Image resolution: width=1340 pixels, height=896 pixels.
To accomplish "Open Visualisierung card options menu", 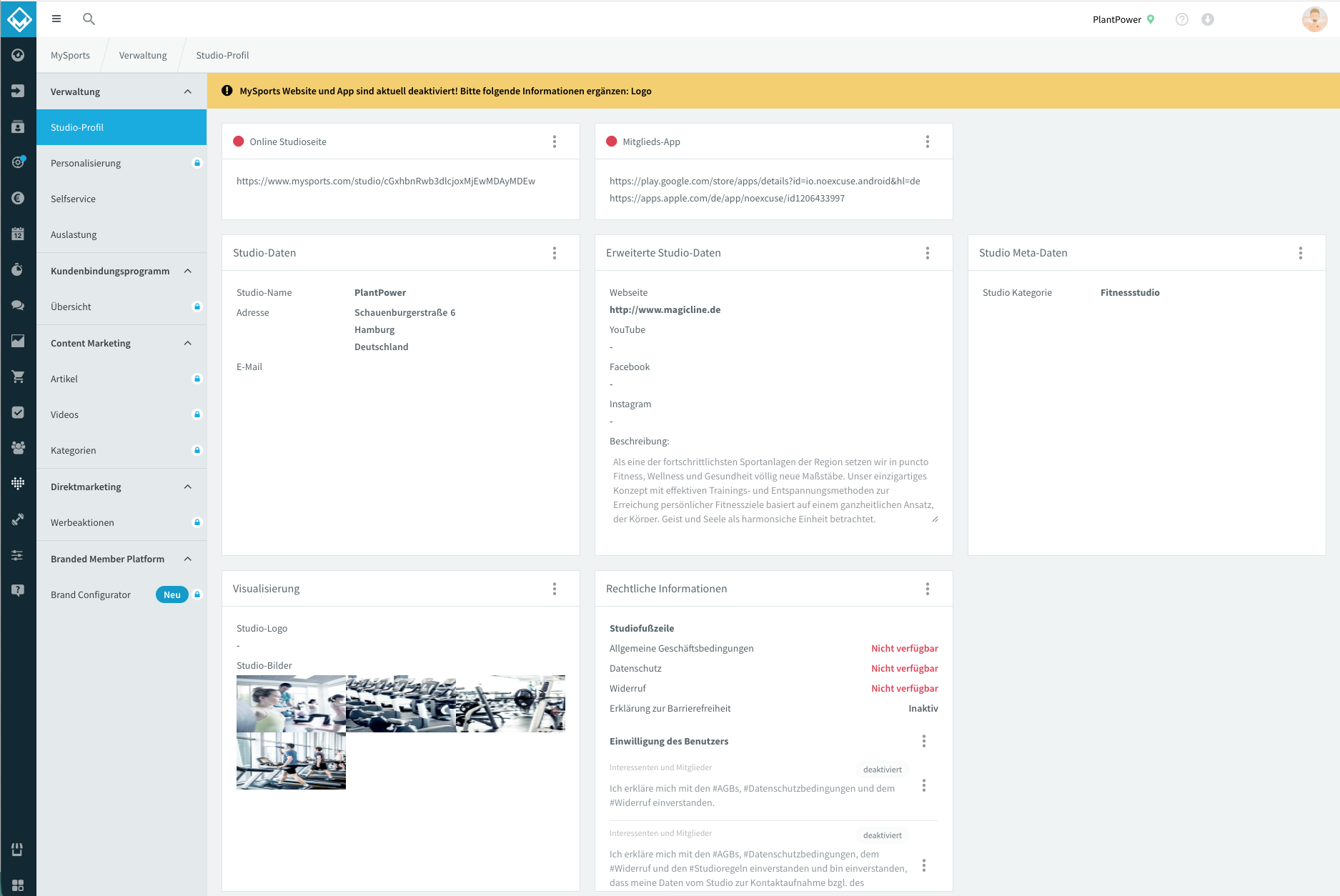I will pos(555,589).
